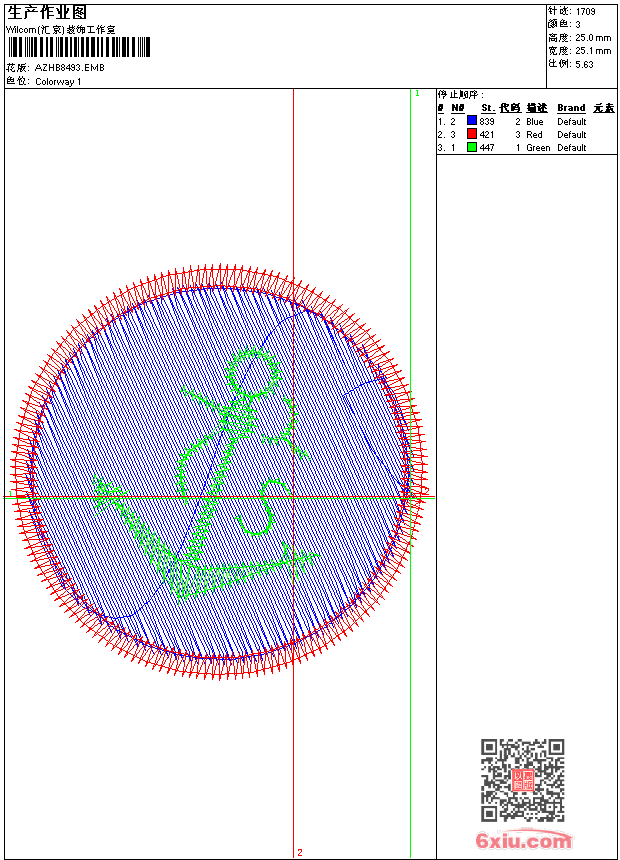Select stitch count 421 in Red row
620x860 pixels.
tap(487, 134)
